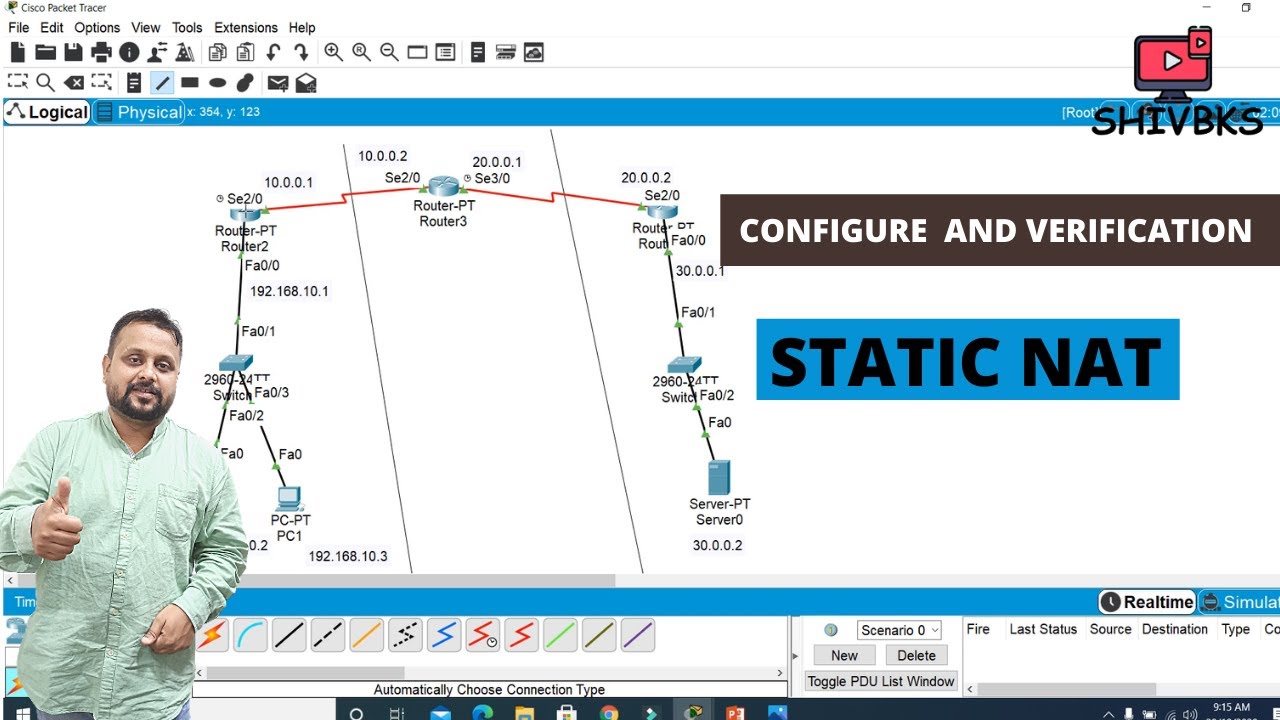The image size is (1280, 720).
Task: Open Network Information icon
Action: (129, 53)
